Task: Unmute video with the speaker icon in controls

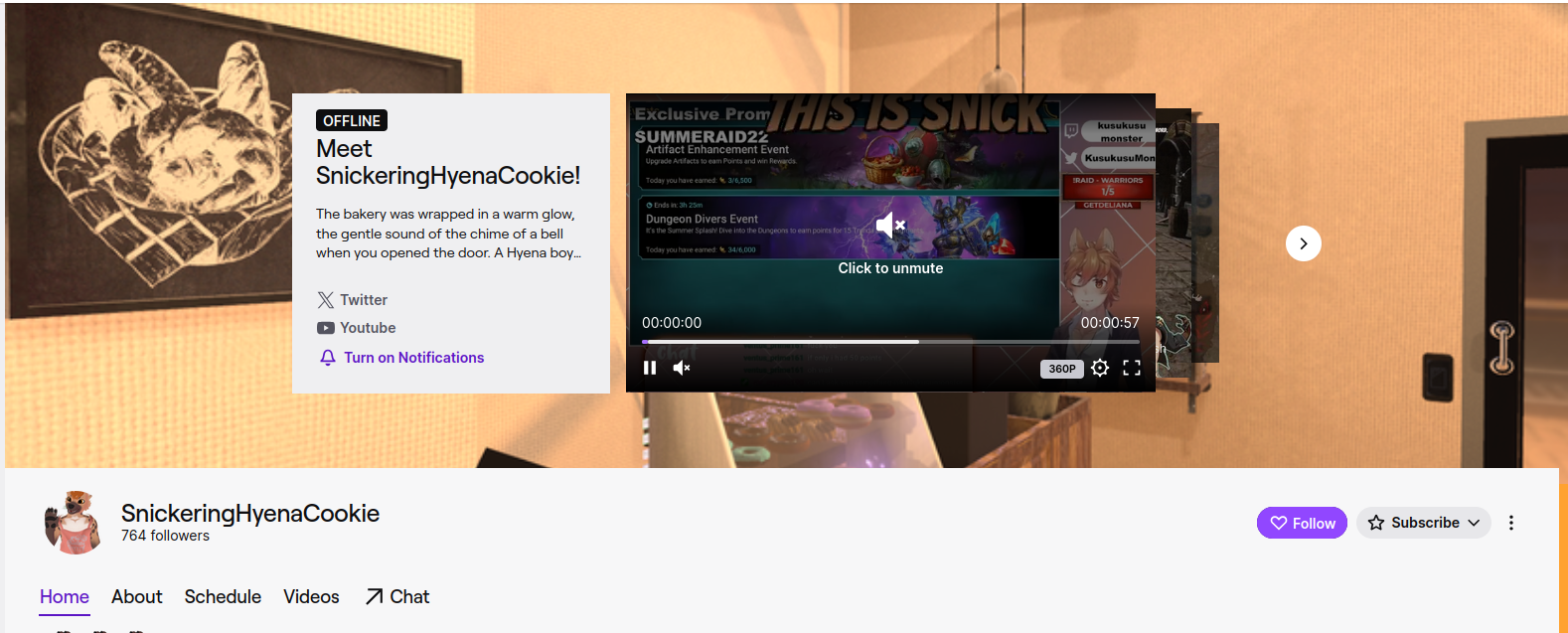Action: click(682, 368)
